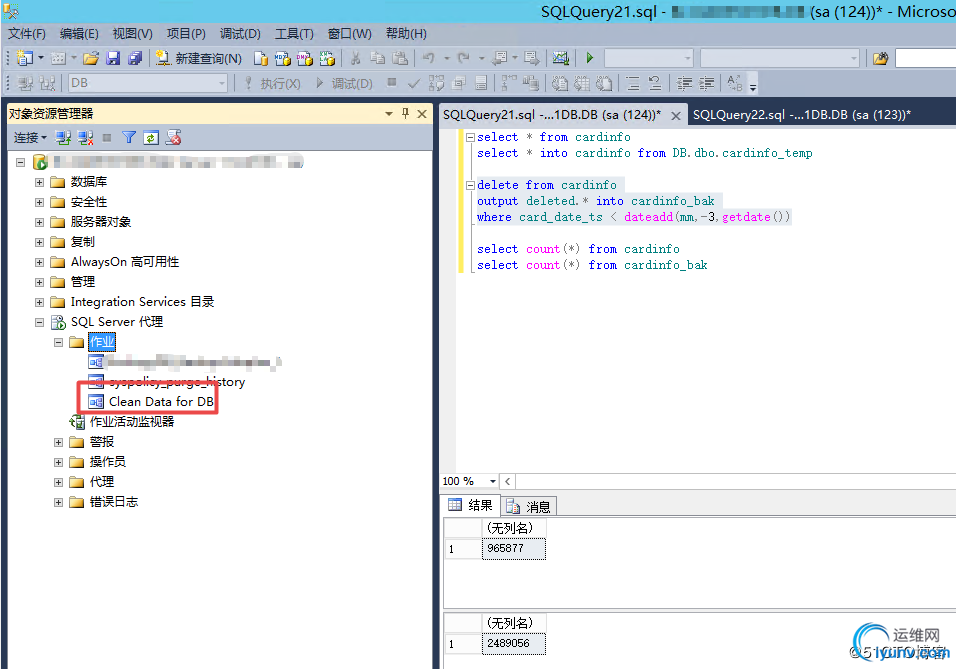Click the Object Explorer refresh icon
The height and width of the screenshot is (669, 956).
pyautogui.click(x=151, y=138)
